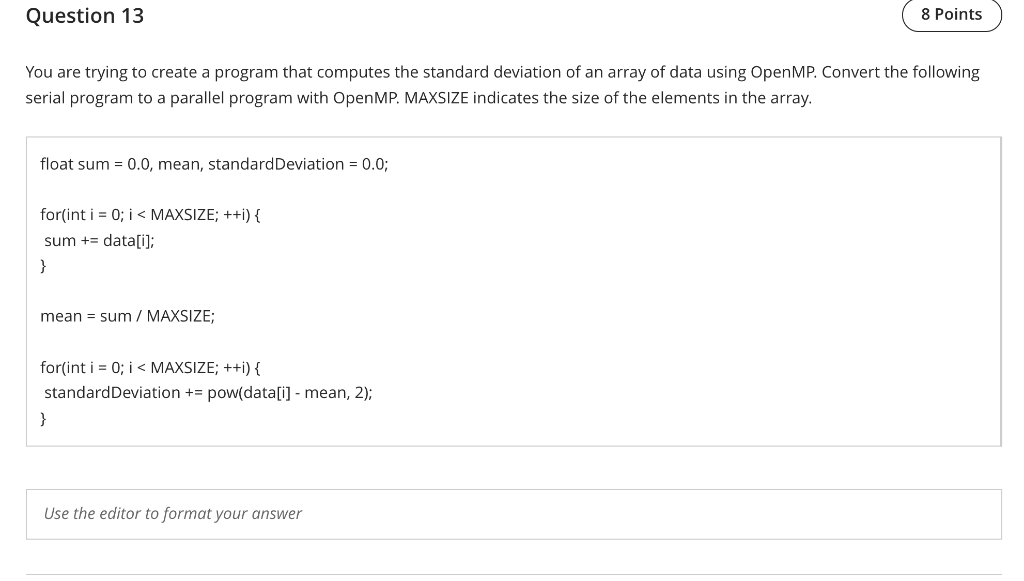Click the line declaring float sum variable
Image resolution: width=1024 pixels, height=581 pixels.
point(213,163)
